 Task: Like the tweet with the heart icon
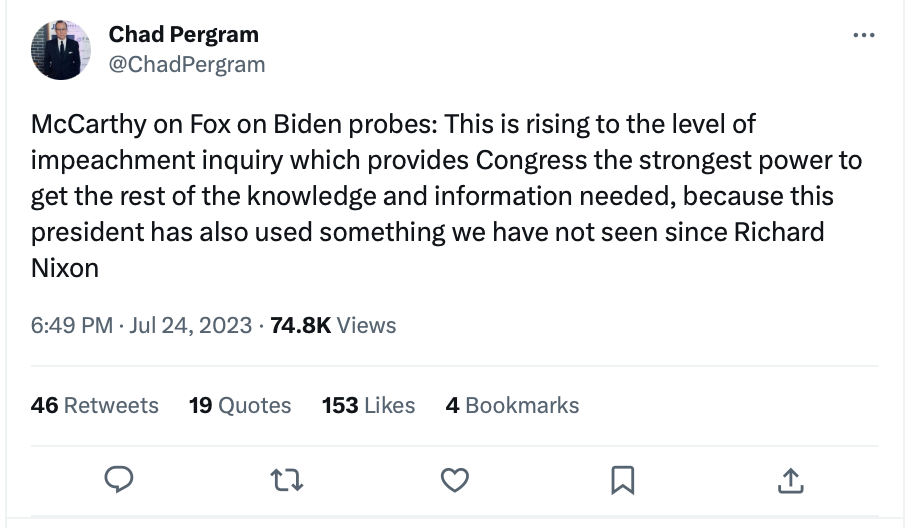pos(455,481)
